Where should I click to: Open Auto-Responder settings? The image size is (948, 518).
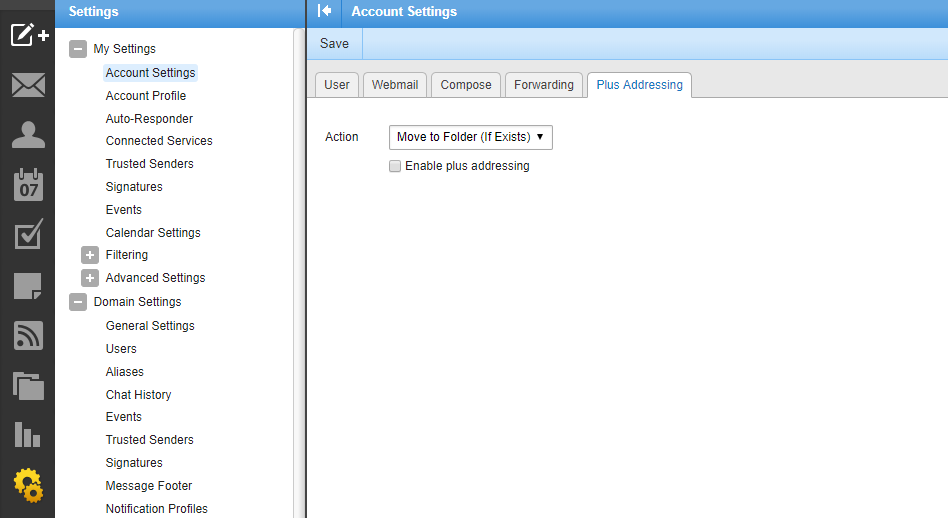click(149, 118)
